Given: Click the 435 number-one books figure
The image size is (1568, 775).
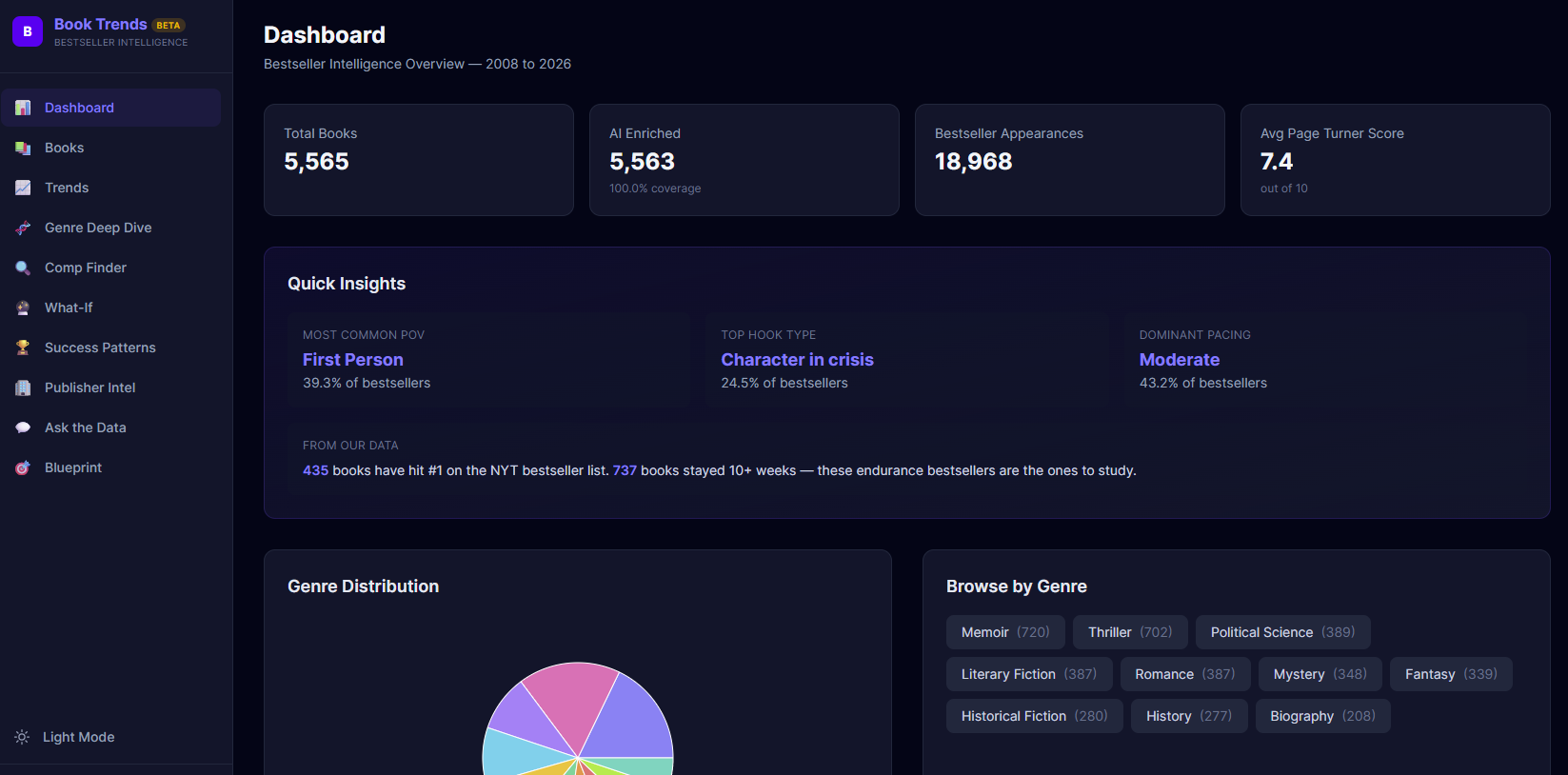Looking at the screenshot, I should coord(315,470).
